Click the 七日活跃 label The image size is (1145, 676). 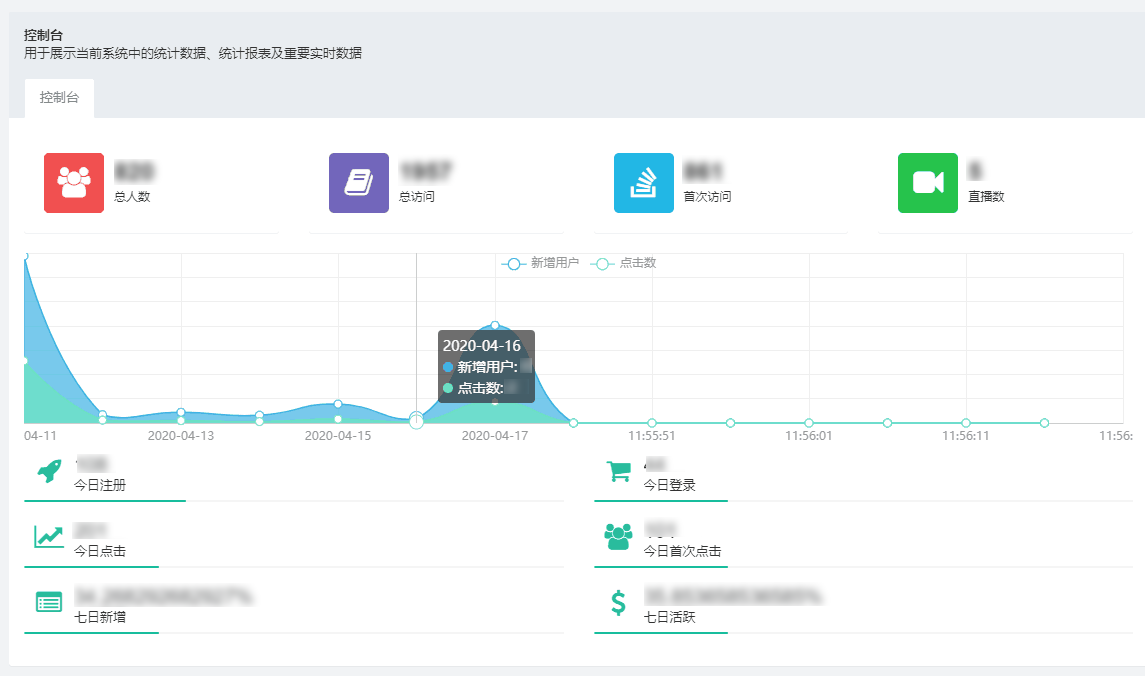[x=669, y=617]
